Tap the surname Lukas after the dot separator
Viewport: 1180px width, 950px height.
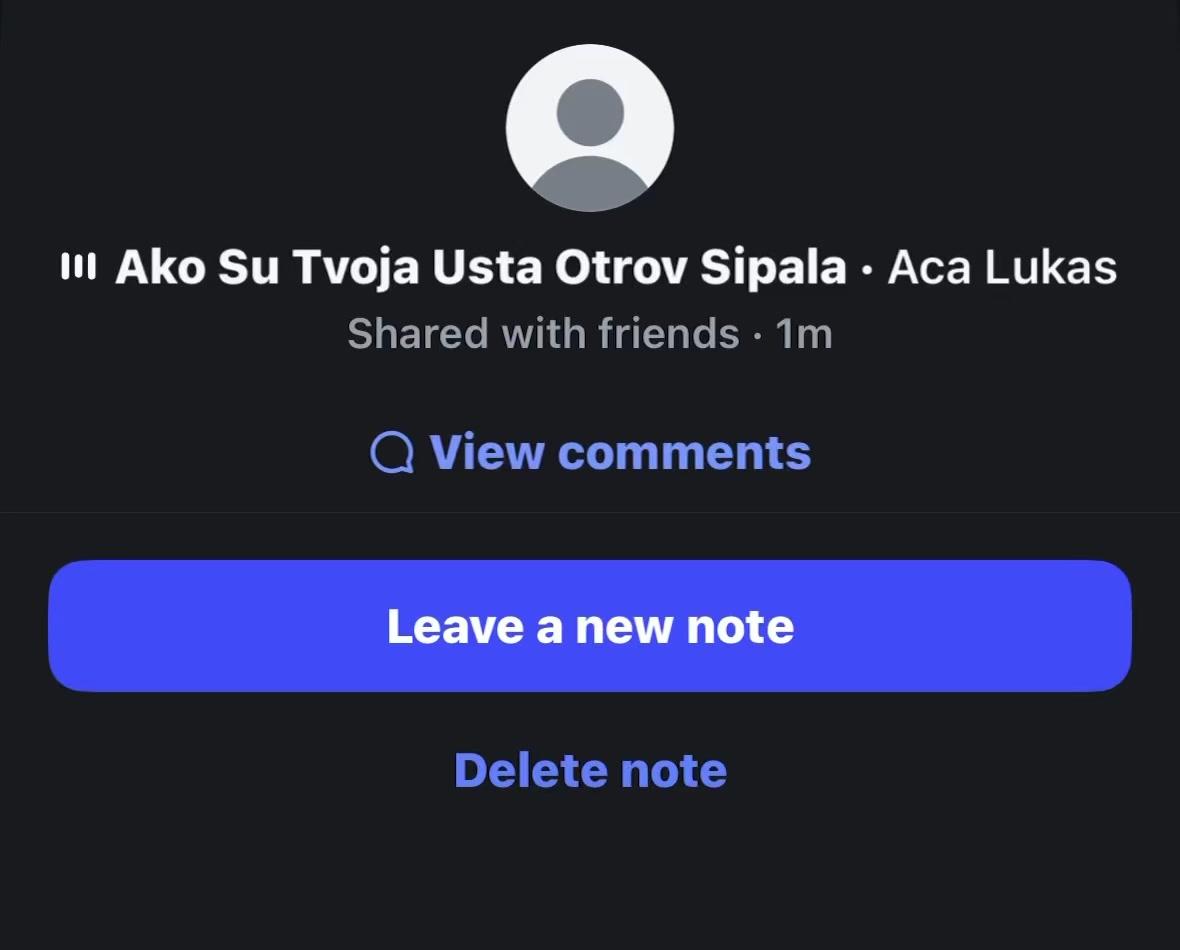click(x=1051, y=267)
